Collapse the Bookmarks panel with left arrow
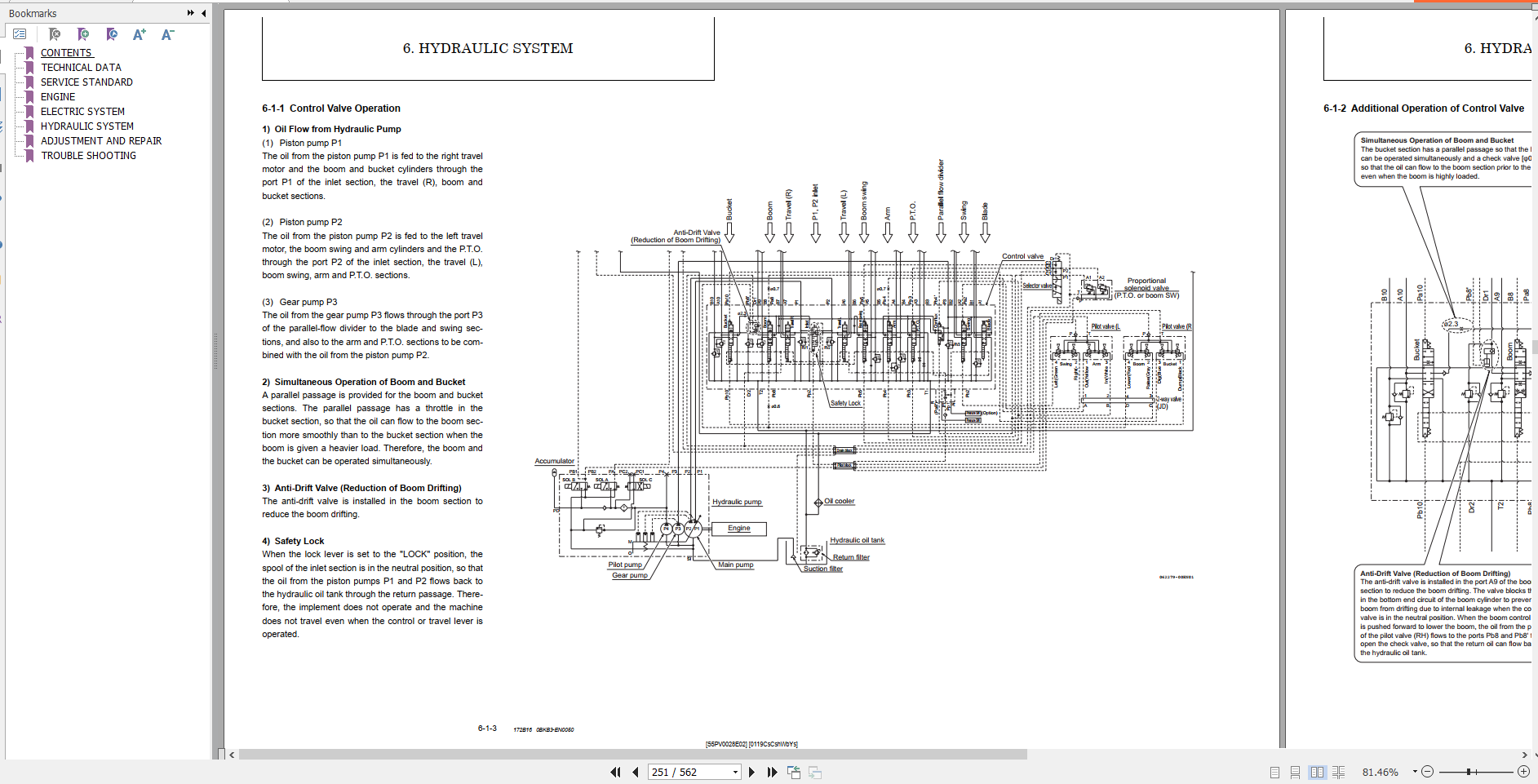The width and height of the screenshot is (1538, 784). tap(203, 13)
